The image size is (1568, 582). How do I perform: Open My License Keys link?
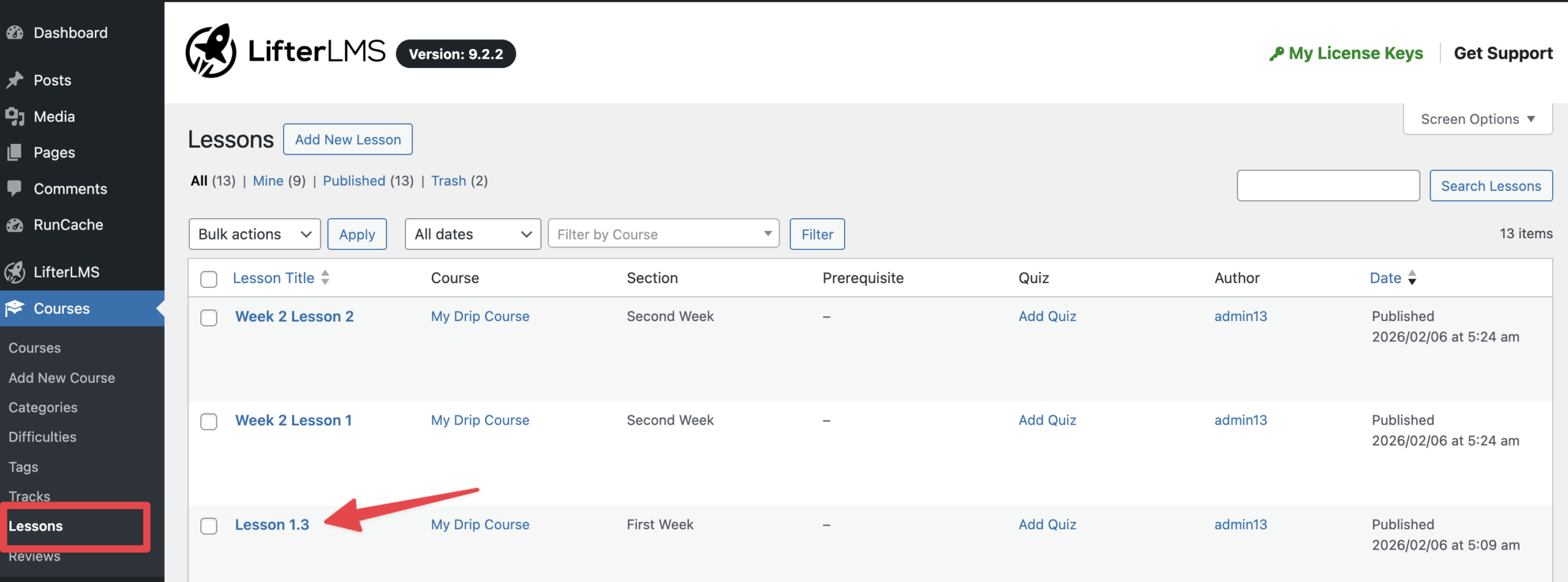point(1355,53)
